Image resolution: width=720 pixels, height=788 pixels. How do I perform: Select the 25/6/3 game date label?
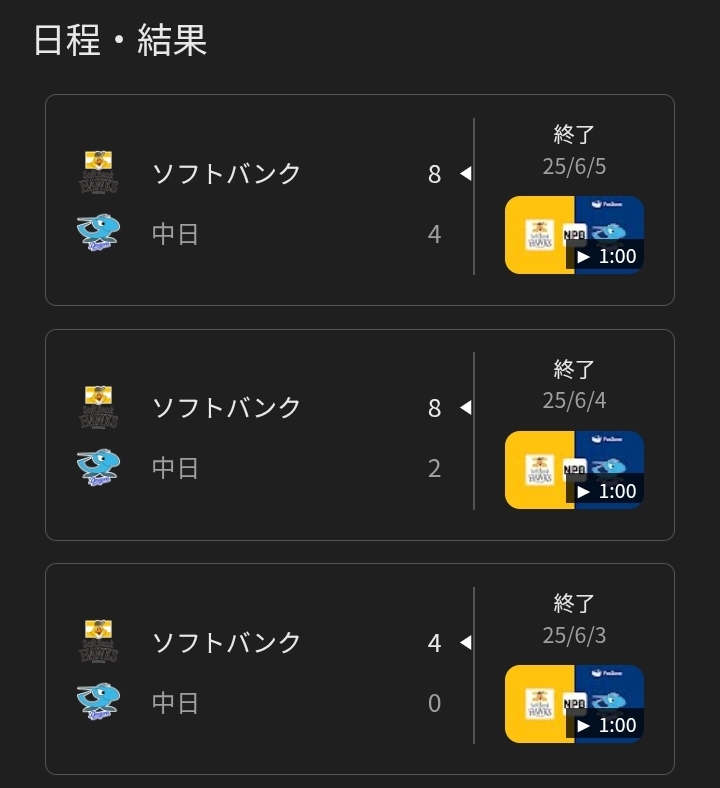574,635
